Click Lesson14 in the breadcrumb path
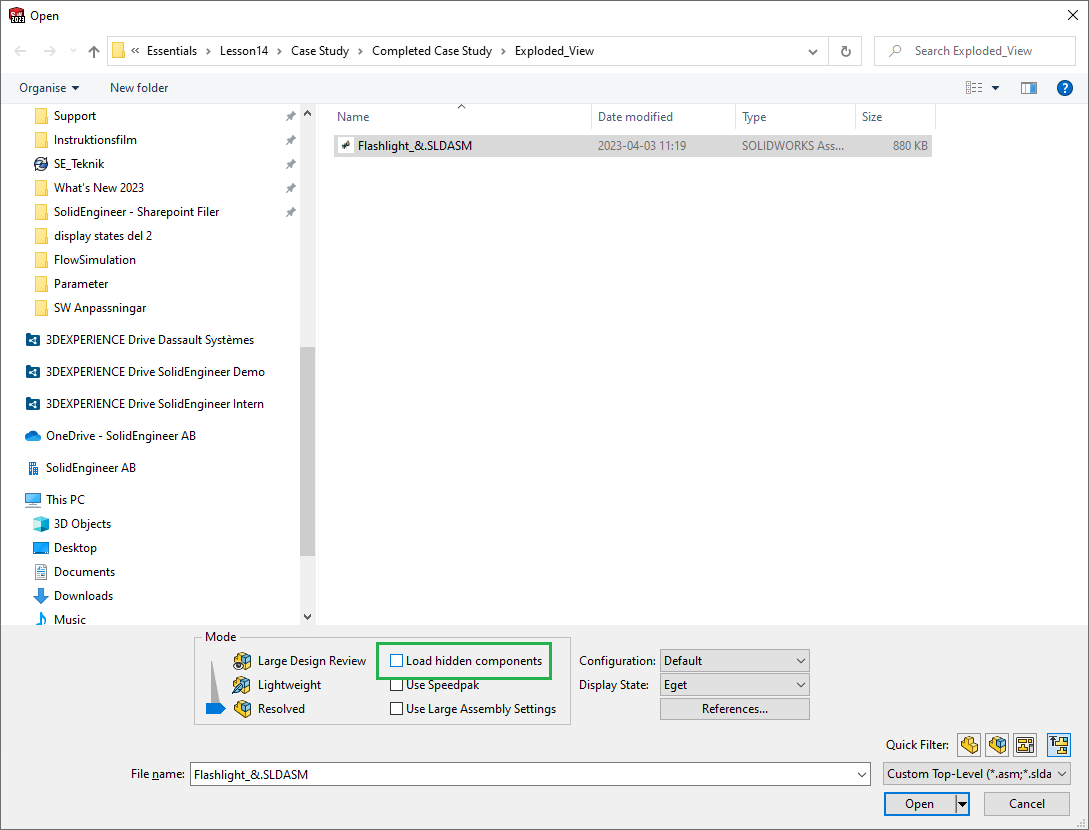The width and height of the screenshot is (1089, 830). (244, 51)
